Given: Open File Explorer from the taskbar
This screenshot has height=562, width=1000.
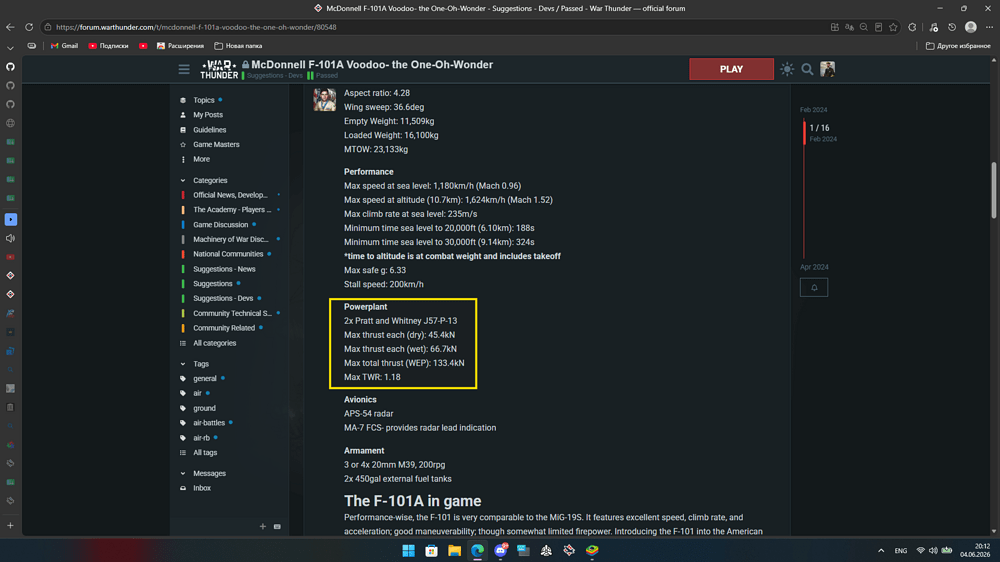Looking at the screenshot, I should click(454, 551).
